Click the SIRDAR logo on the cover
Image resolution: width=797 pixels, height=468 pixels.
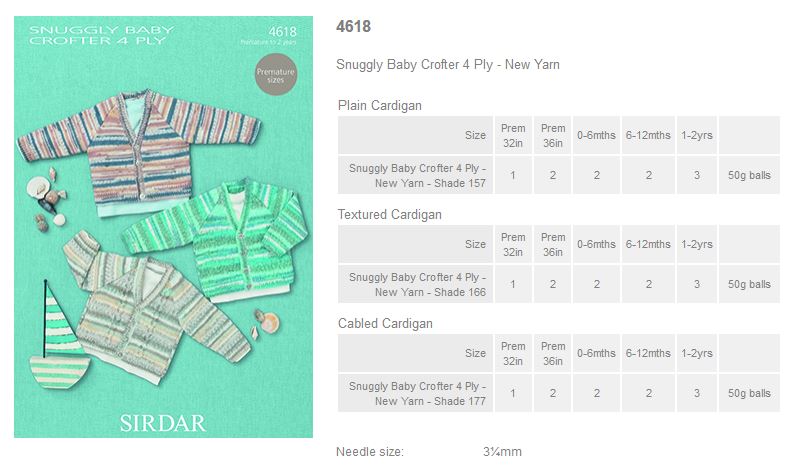tap(163, 423)
